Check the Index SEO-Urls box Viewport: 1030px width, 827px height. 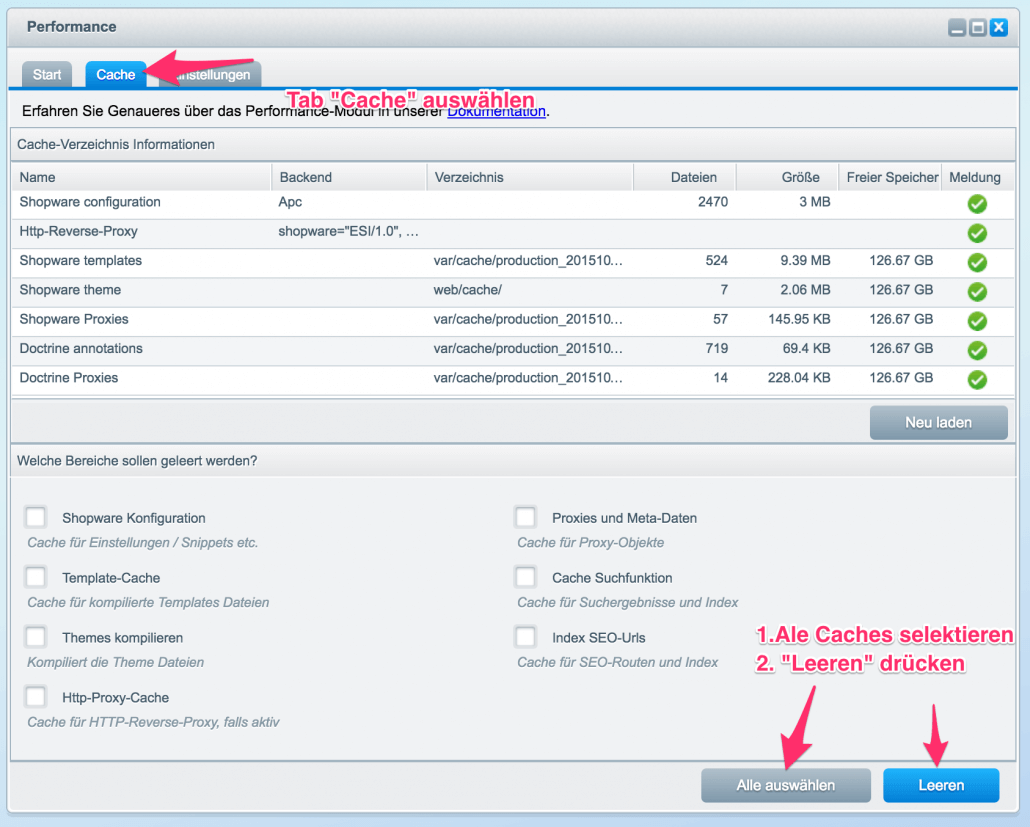[526, 637]
